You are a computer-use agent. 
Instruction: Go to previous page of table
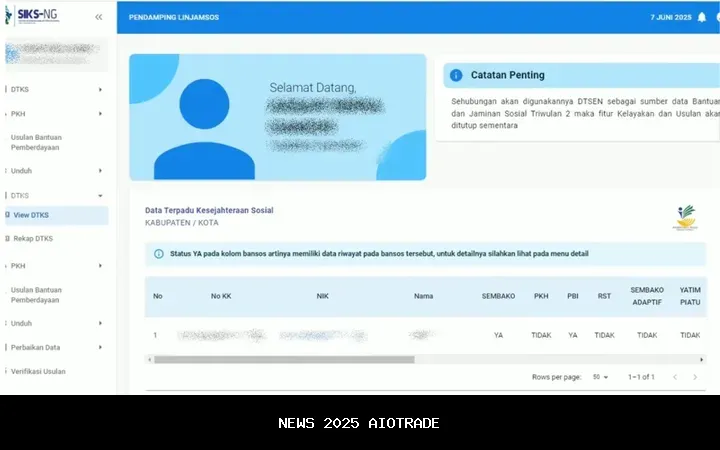674,377
